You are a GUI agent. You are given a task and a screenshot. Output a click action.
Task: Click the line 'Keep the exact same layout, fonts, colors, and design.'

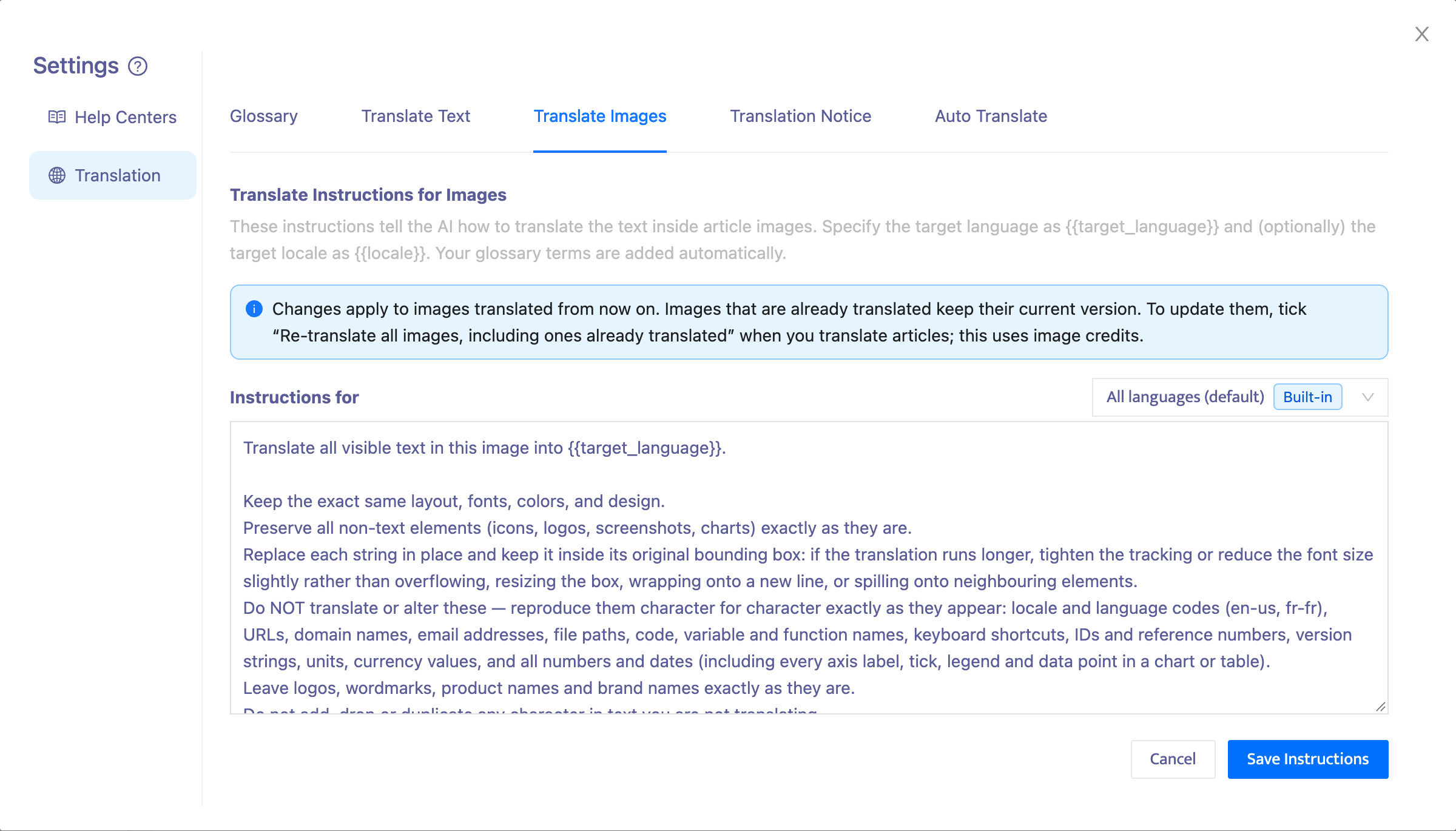tap(454, 501)
